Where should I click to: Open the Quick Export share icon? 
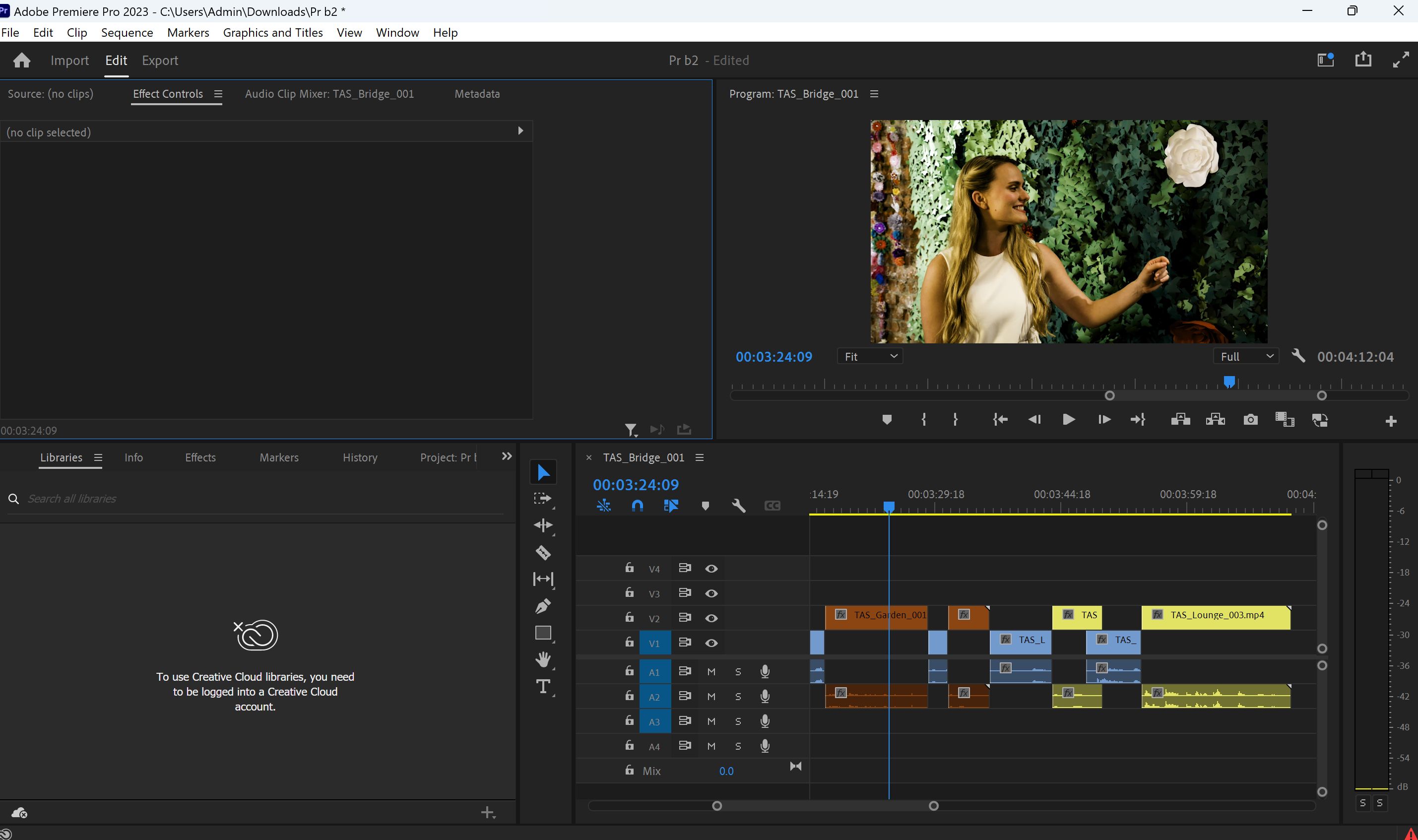[1363, 60]
